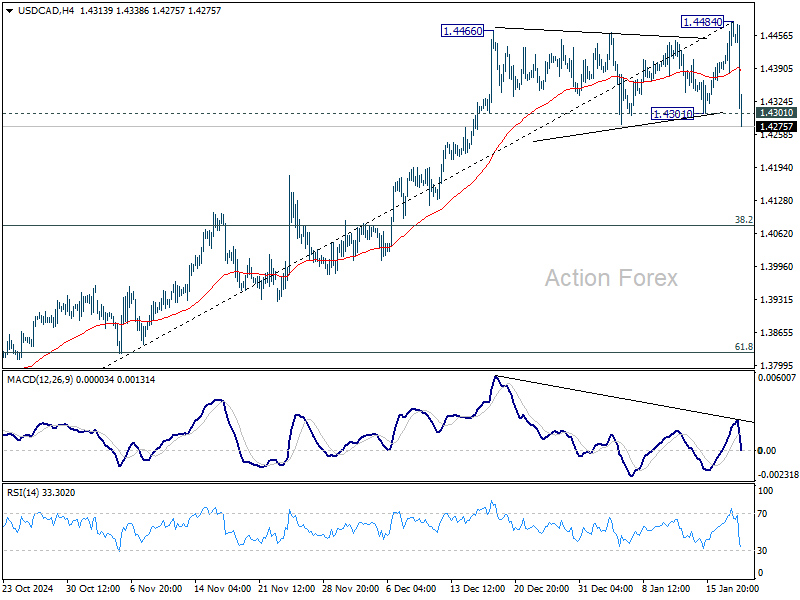The height and width of the screenshot is (600, 800).
Task: Click the MACD -0.002318 scale value
Action: pyautogui.click(x=777, y=475)
